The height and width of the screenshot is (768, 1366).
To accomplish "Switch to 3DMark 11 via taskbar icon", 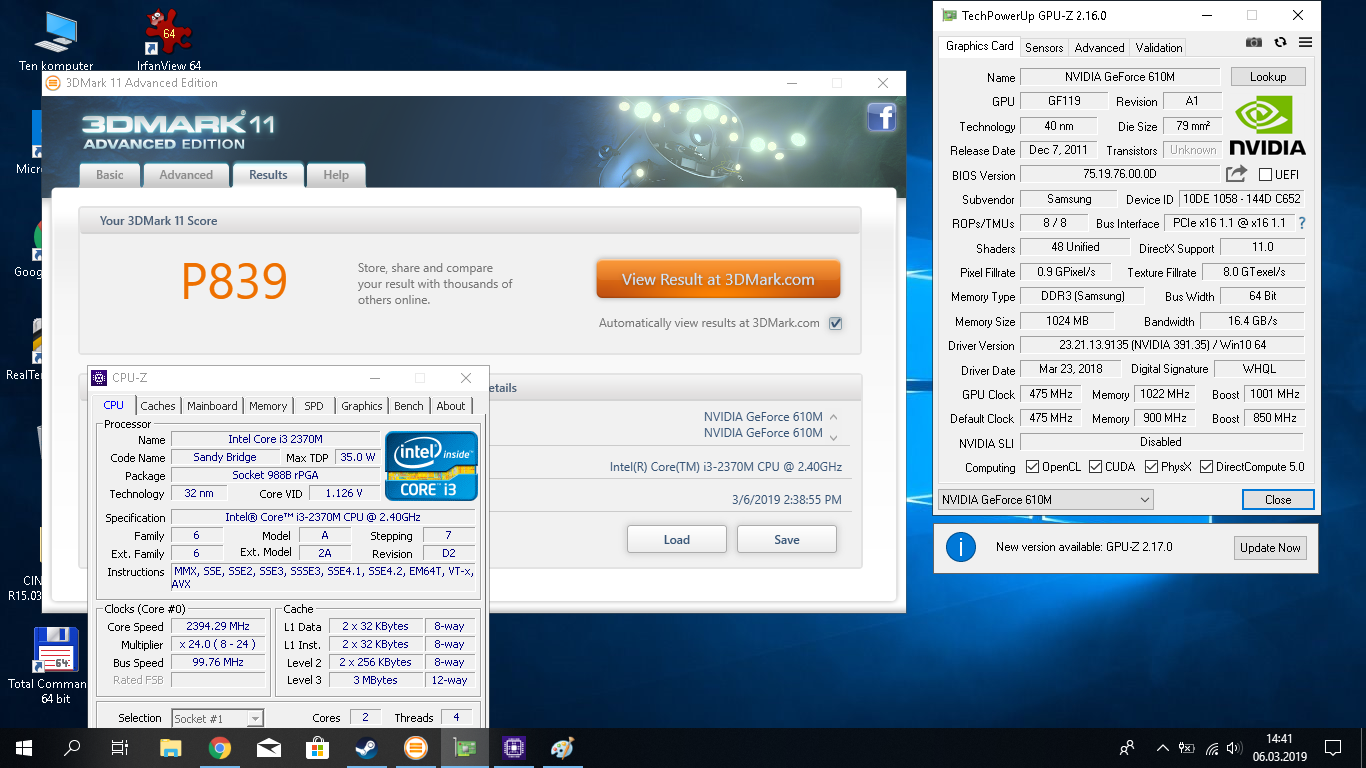I will coord(415,748).
